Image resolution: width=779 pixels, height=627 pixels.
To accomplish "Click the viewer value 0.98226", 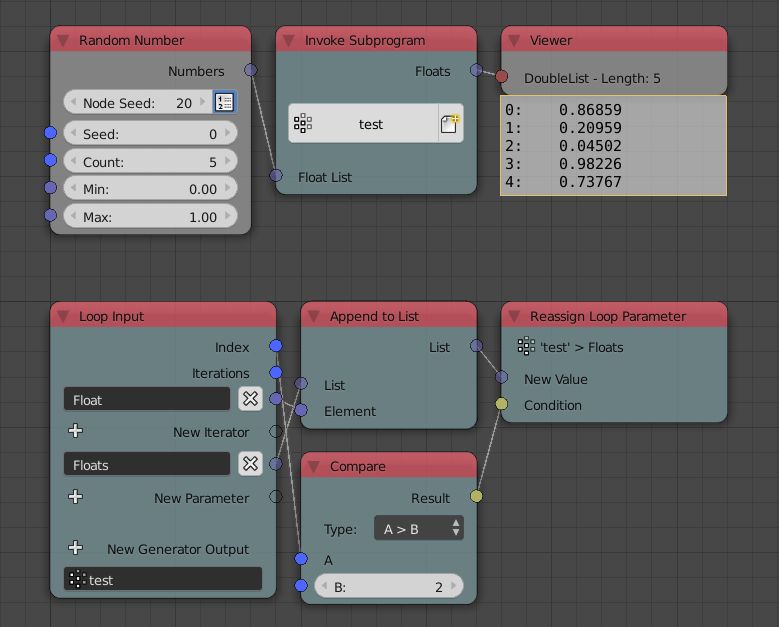I will coord(590,164).
